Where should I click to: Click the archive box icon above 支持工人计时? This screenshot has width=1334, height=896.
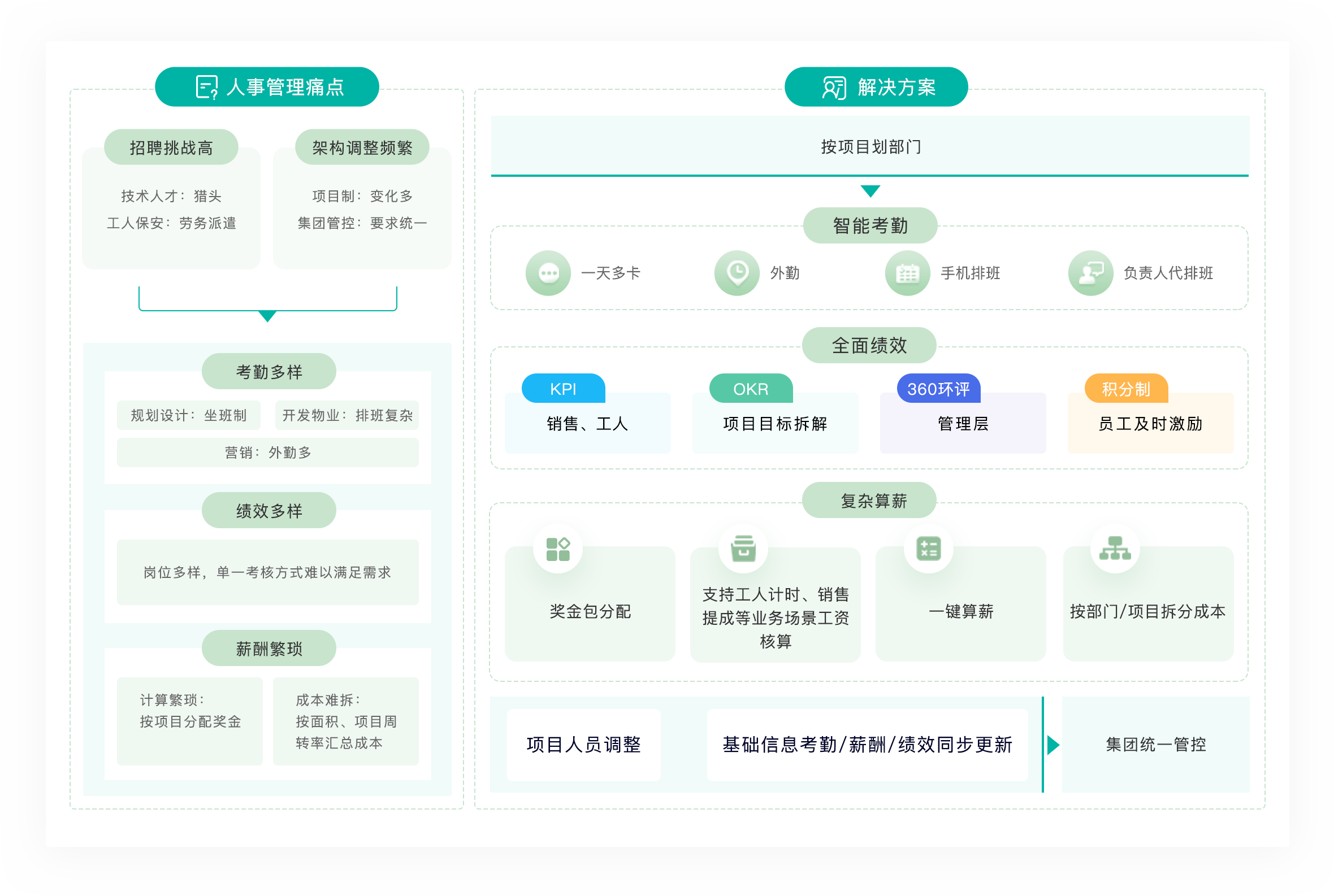point(743,549)
